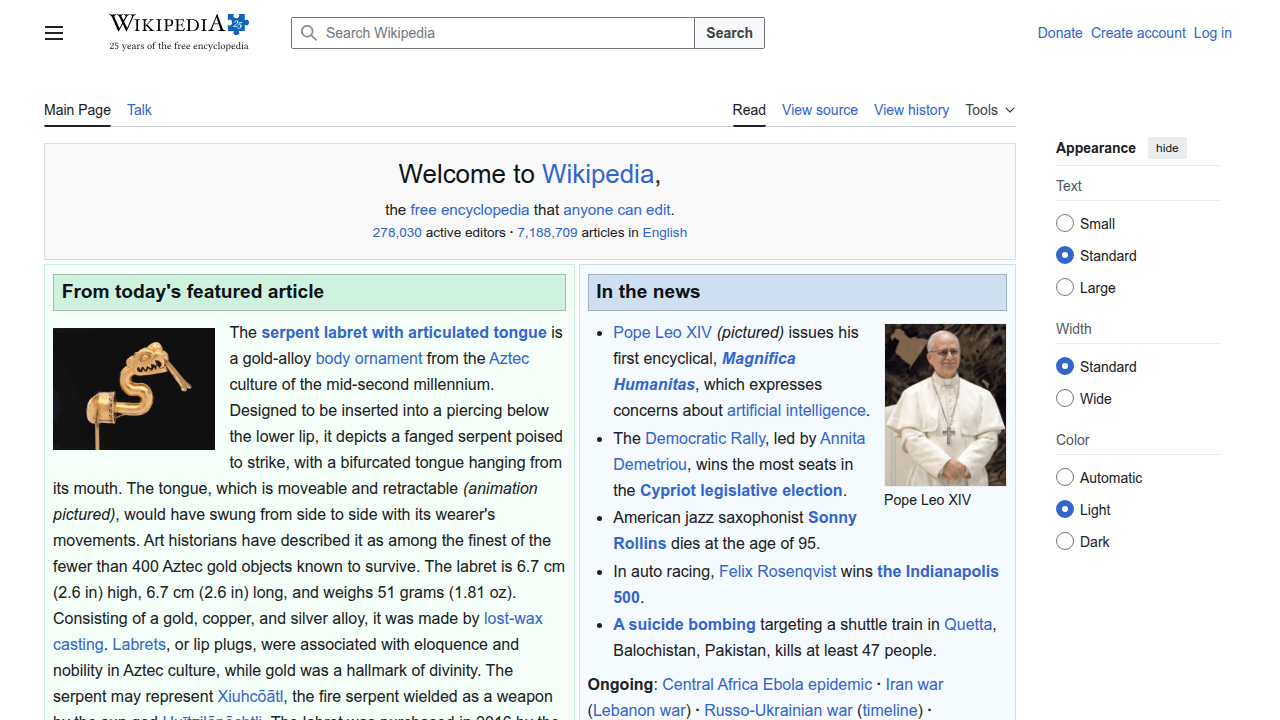Screen dimensions: 1280x720
Task: Click the Search button
Action: point(729,33)
